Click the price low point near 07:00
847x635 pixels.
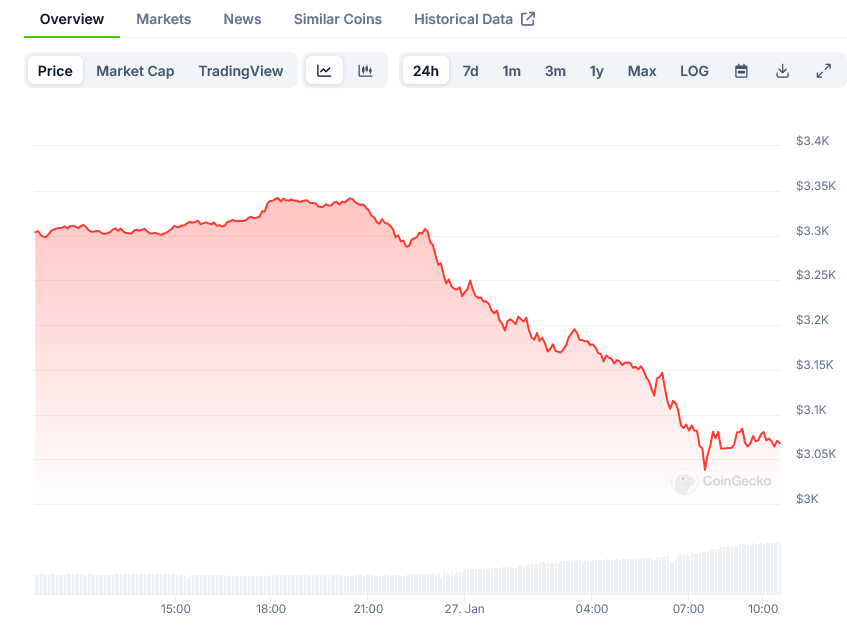(x=705, y=468)
